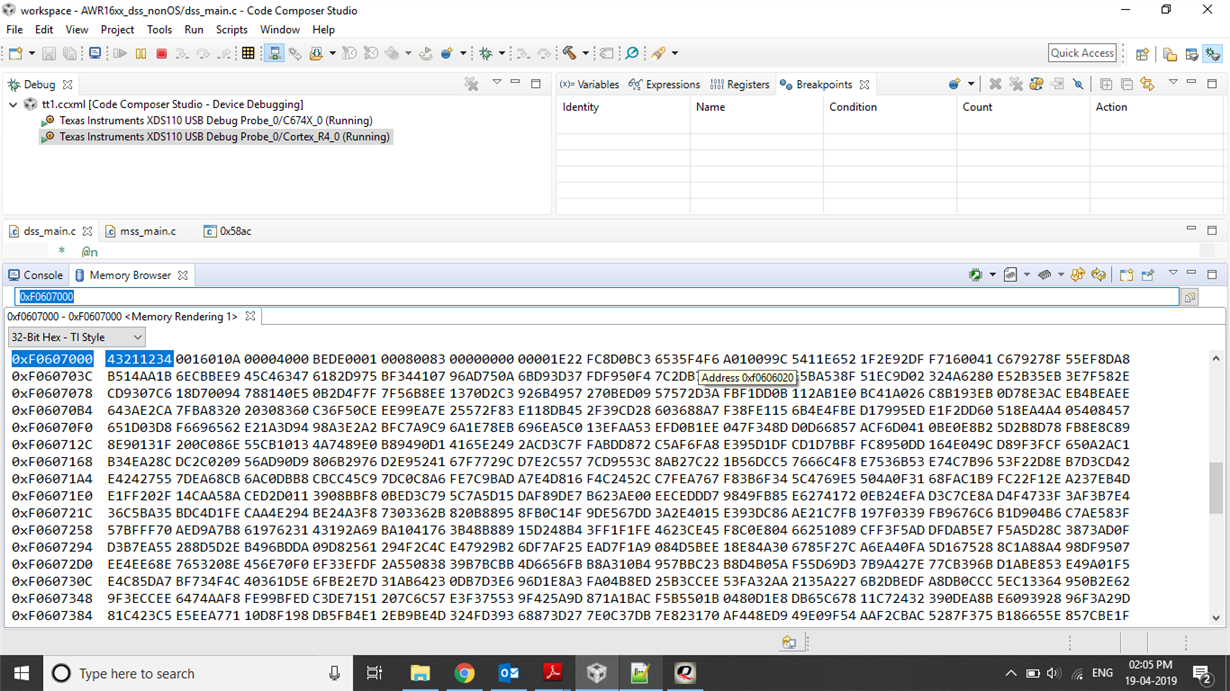This screenshot has width=1230, height=691.
Task: Open dropdown arrow next to New icon
Action: pyautogui.click(x=32, y=53)
